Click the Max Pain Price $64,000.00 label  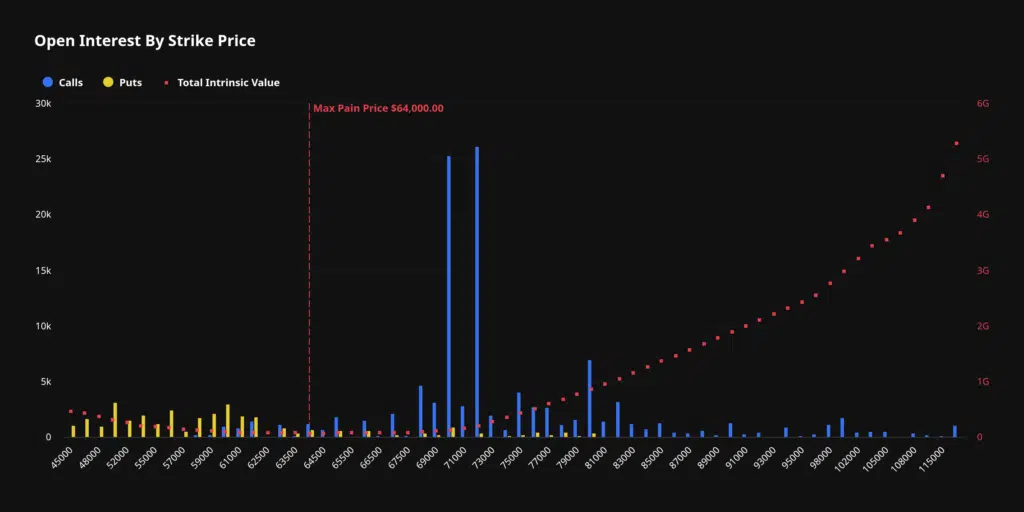(378, 108)
